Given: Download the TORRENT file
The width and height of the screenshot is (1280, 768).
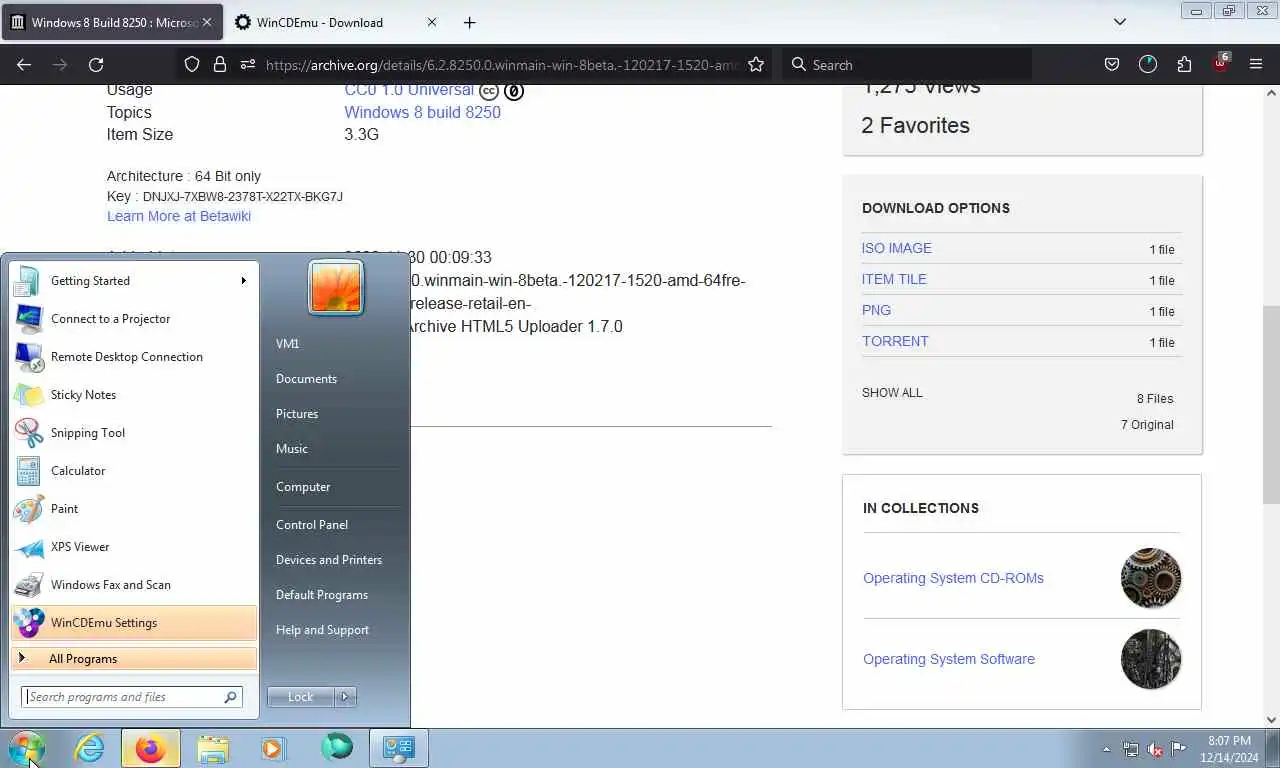Looking at the screenshot, I should tap(895, 341).
